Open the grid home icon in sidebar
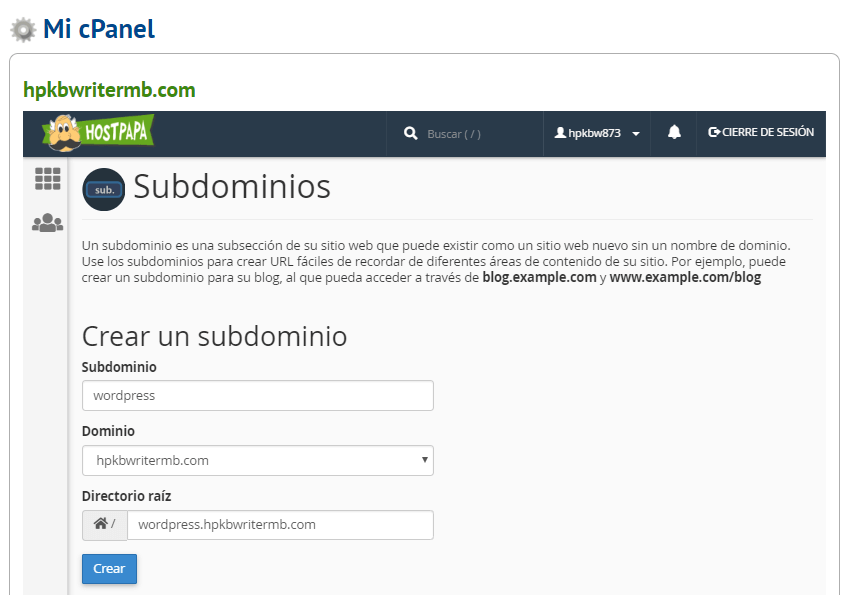 coord(47,178)
